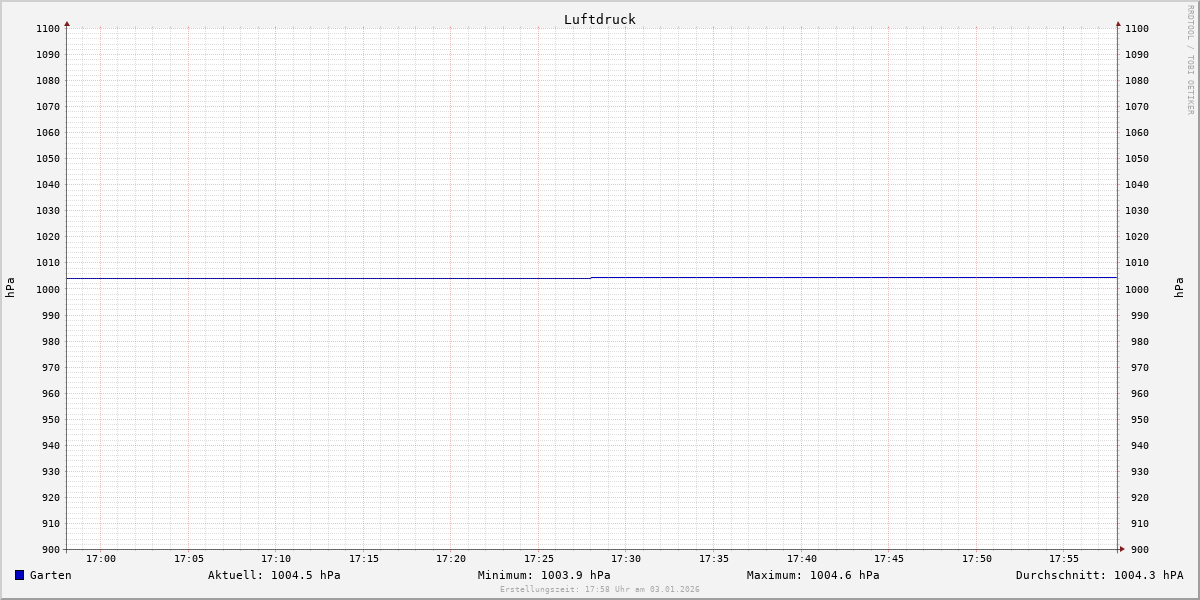Click the Garten legend label
Screen dimensions: 1200x600
coord(50,575)
